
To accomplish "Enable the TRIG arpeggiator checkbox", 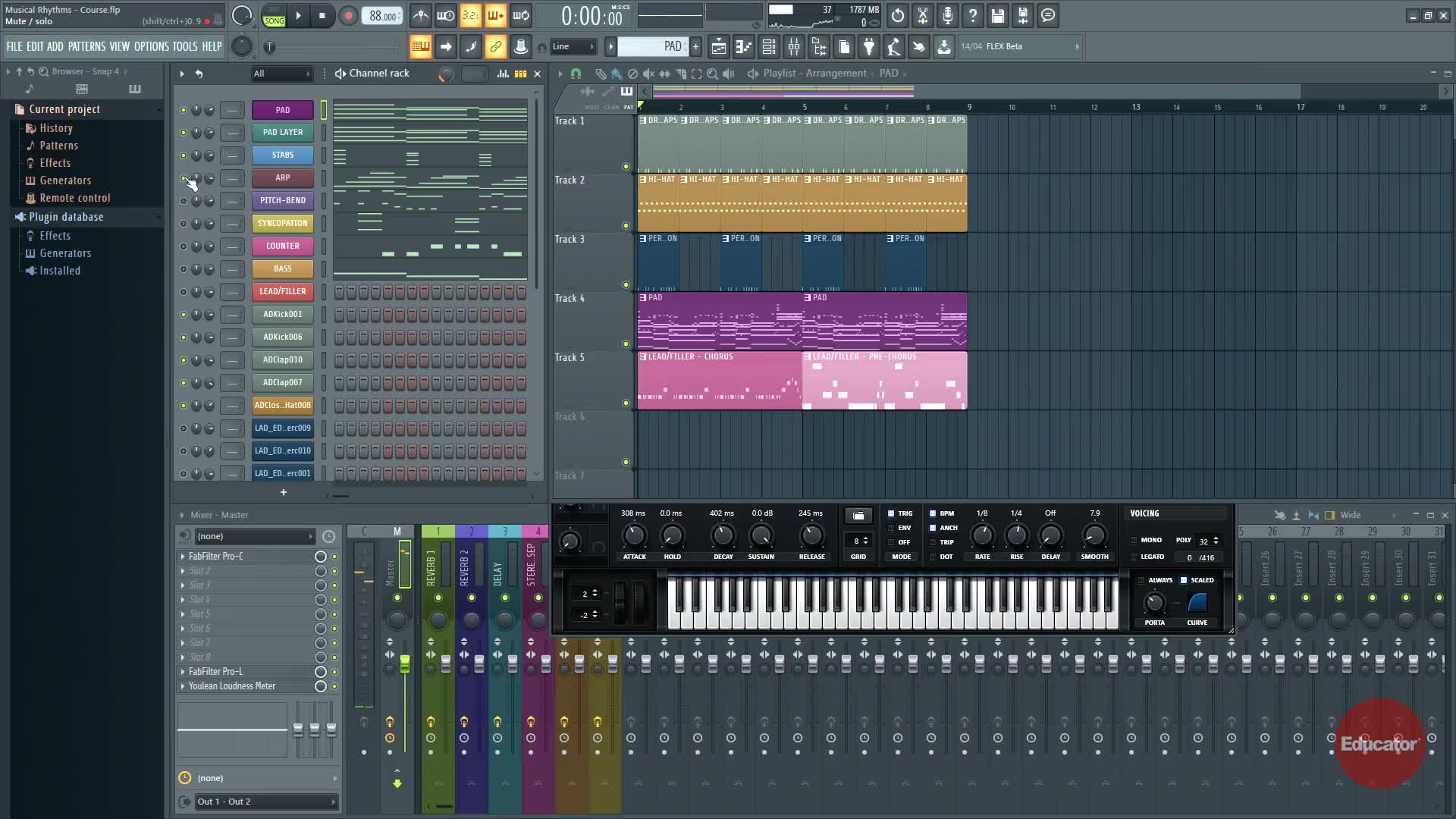I will pyautogui.click(x=891, y=514).
